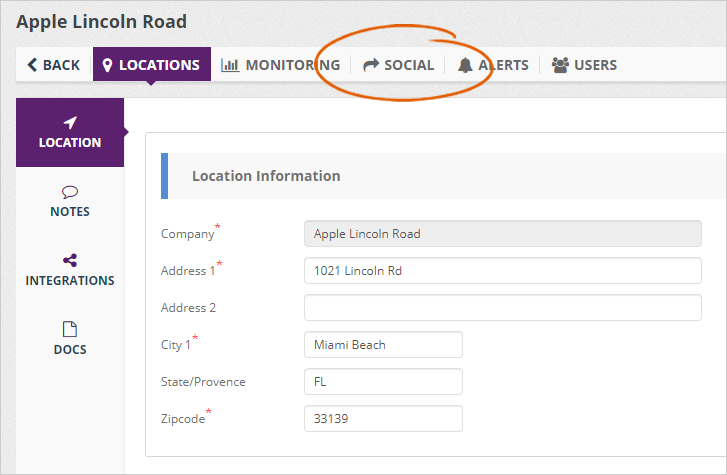
Task: Focus the empty Address 2 field
Action: tap(502, 308)
